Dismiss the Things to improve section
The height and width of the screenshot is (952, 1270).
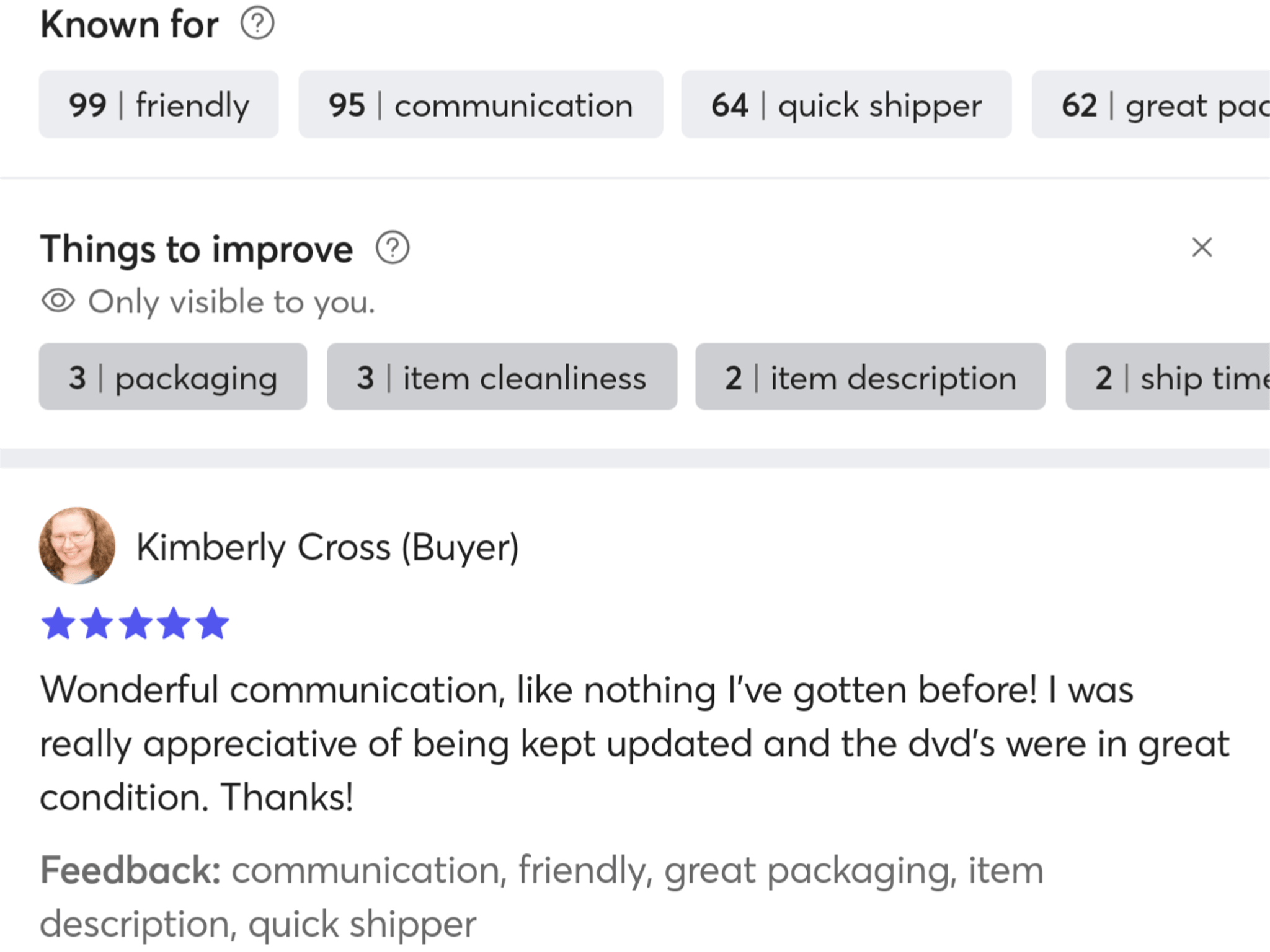[x=1202, y=247]
